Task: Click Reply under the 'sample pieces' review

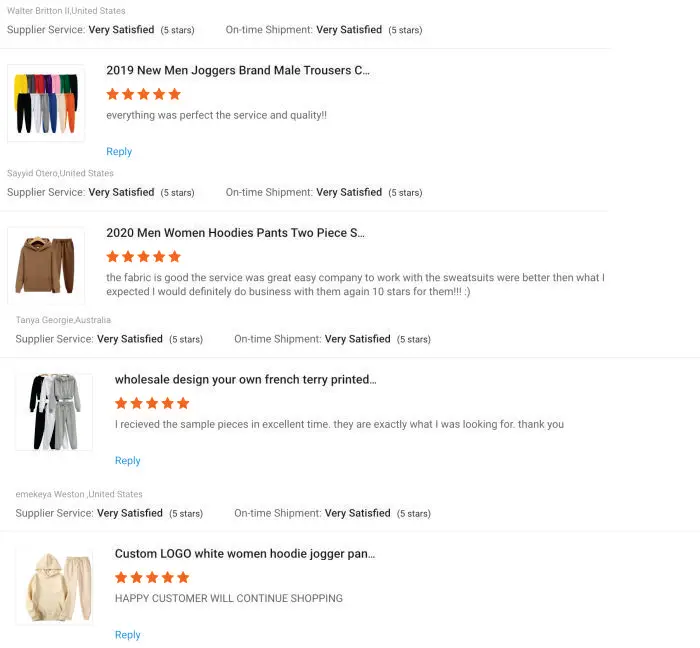Action: [x=128, y=461]
